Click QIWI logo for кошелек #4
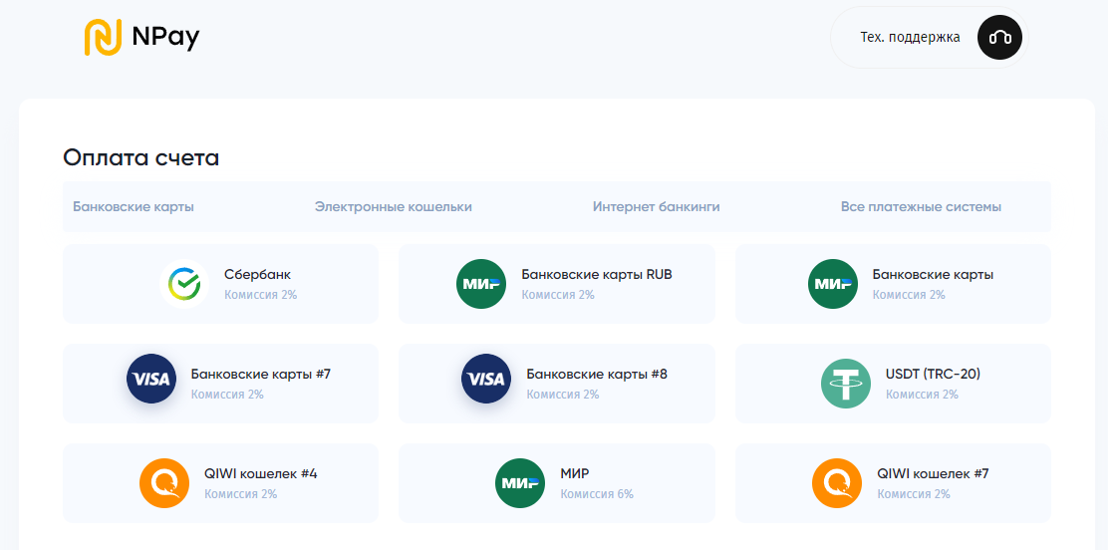 (x=165, y=483)
